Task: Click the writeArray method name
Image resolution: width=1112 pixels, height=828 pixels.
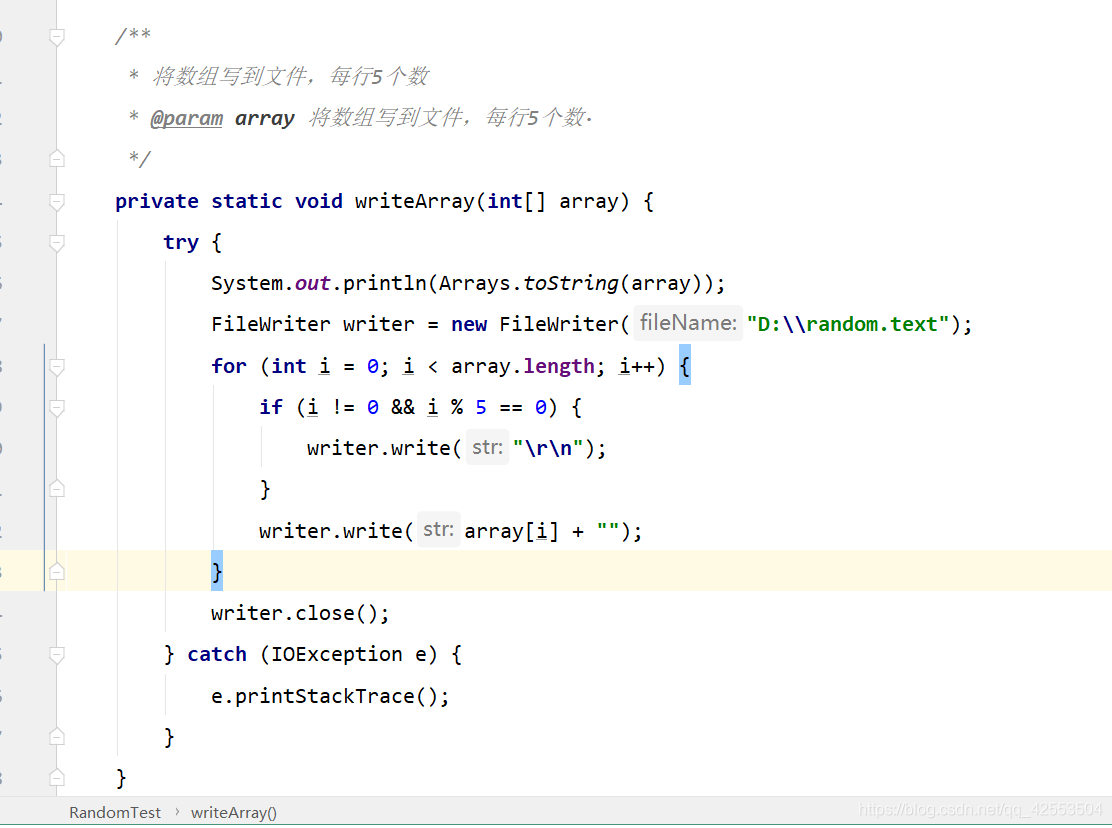Action: (414, 201)
